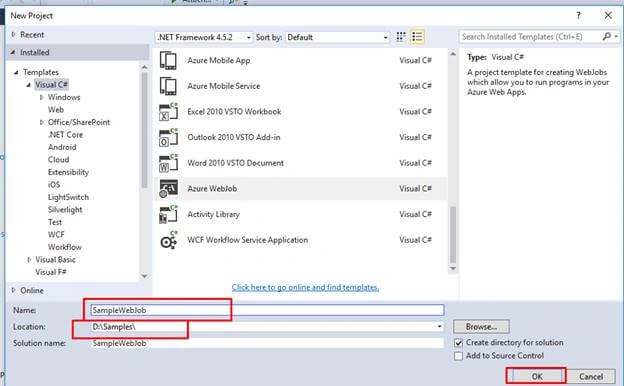Screen dimensions: 624x386
Task: Click the category tree scroll-down arrow
Action: [x=144, y=276]
